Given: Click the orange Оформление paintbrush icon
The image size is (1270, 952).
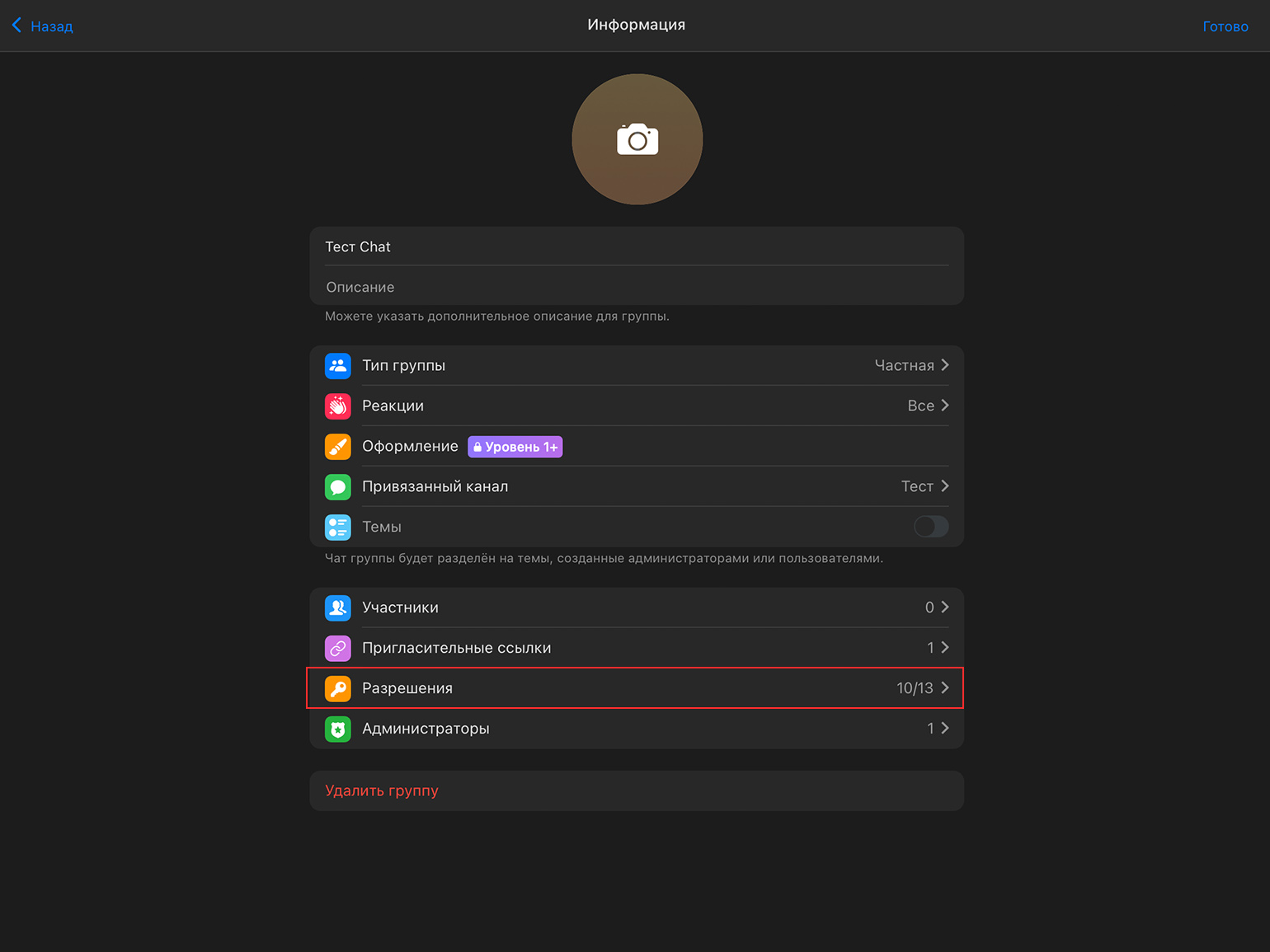Looking at the screenshot, I should (x=338, y=446).
